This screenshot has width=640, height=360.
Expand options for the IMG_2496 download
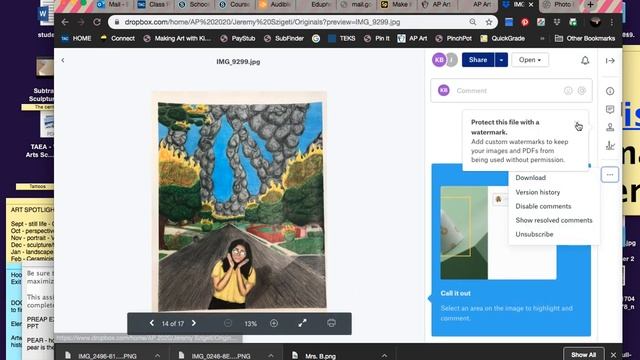point(157,356)
